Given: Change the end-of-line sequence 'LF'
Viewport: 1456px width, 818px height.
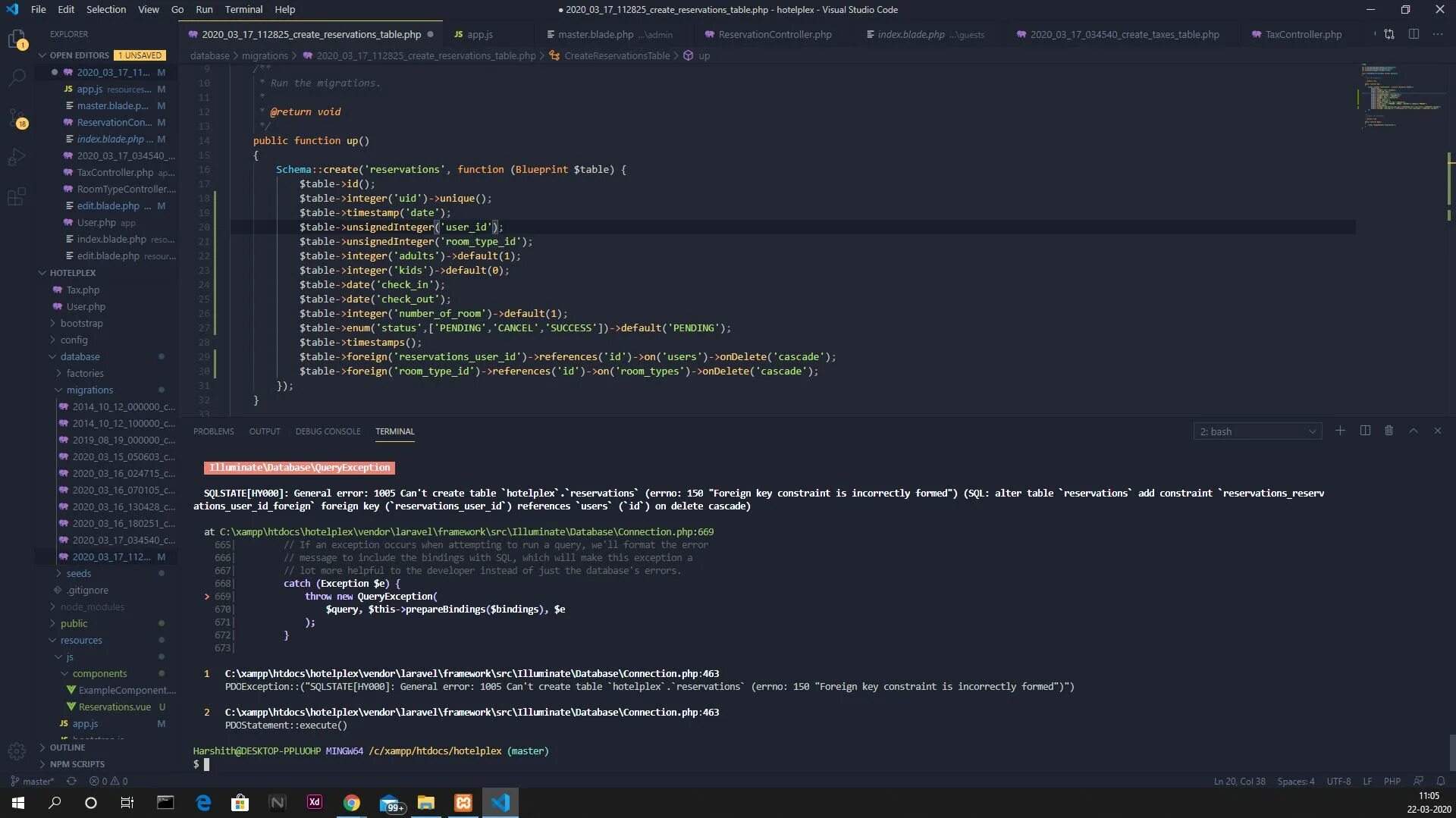Looking at the screenshot, I should [x=1367, y=781].
